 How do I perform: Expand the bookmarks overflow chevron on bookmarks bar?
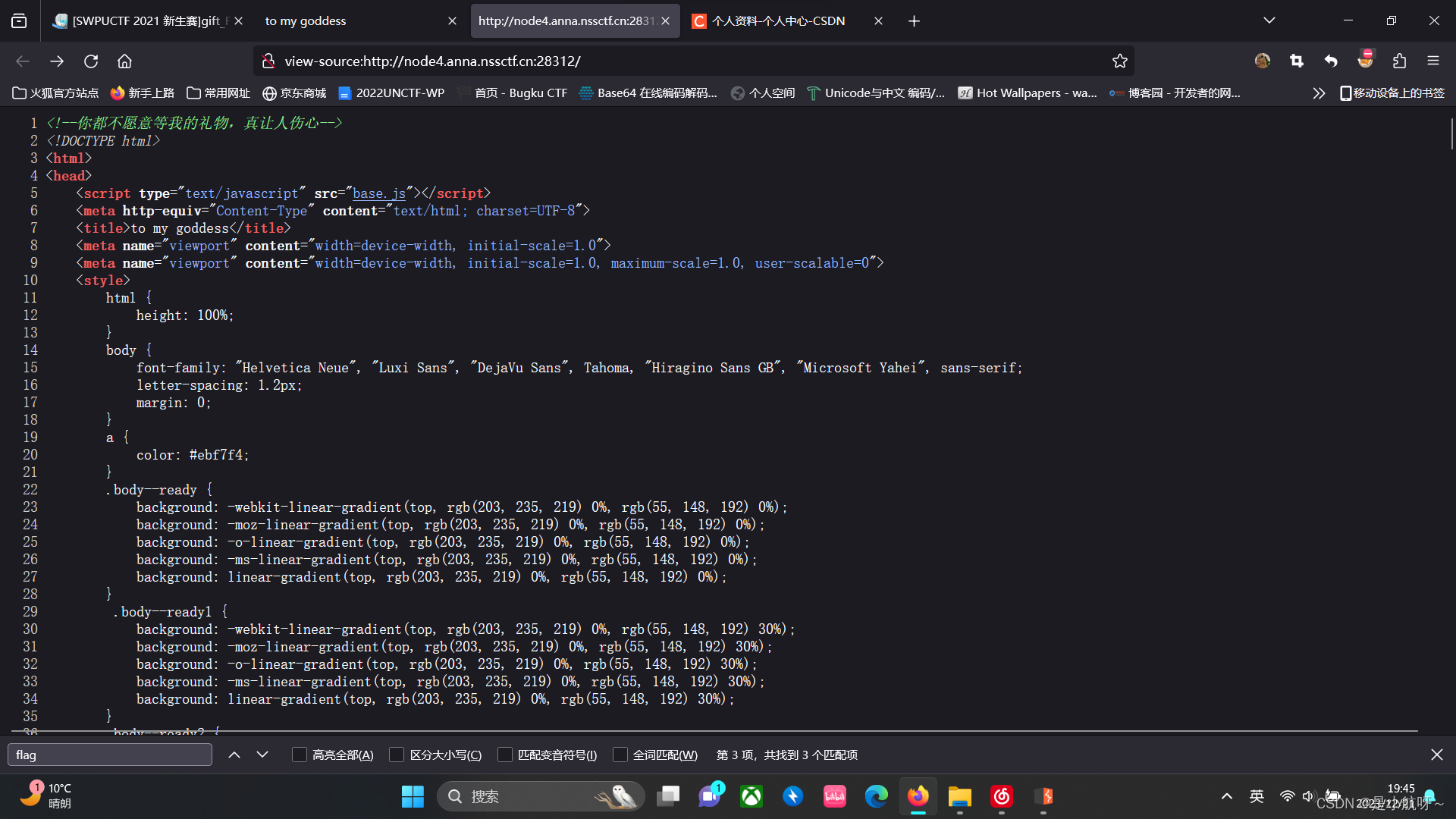click(x=1319, y=93)
